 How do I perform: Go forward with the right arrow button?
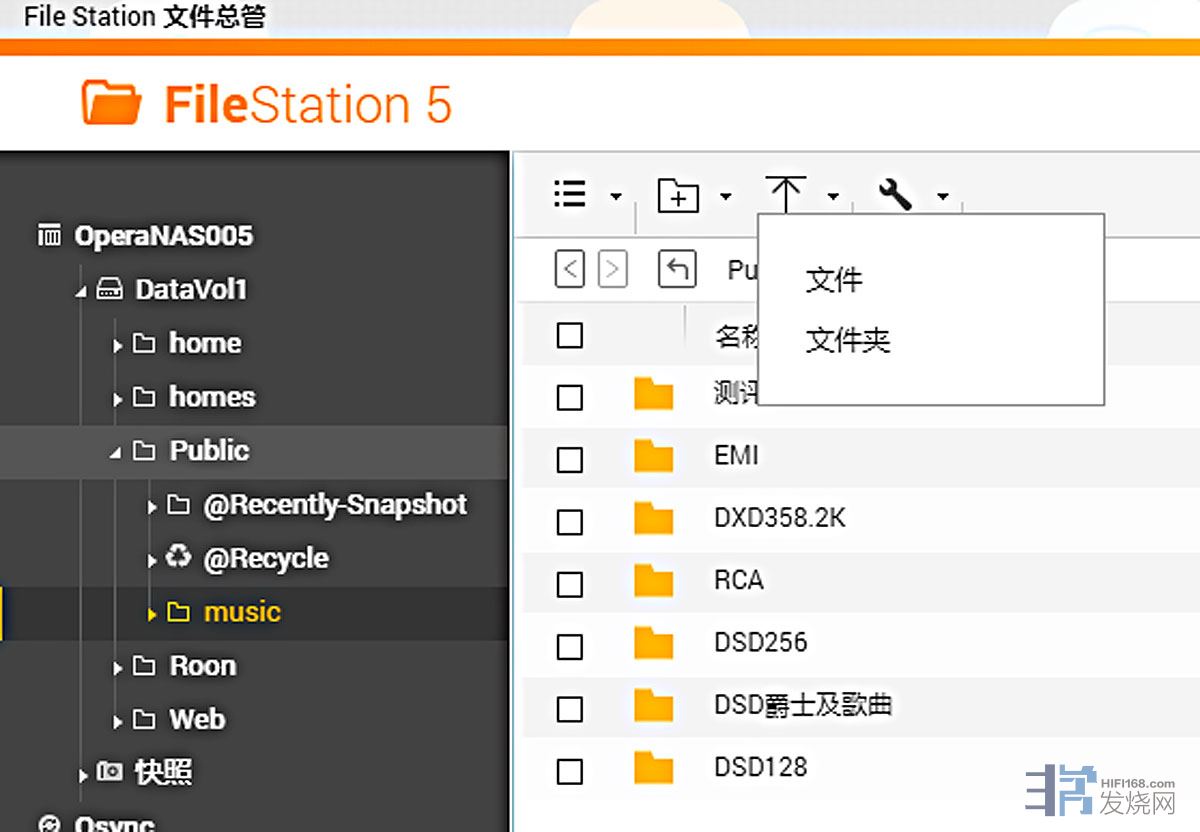pyautogui.click(x=612, y=270)
